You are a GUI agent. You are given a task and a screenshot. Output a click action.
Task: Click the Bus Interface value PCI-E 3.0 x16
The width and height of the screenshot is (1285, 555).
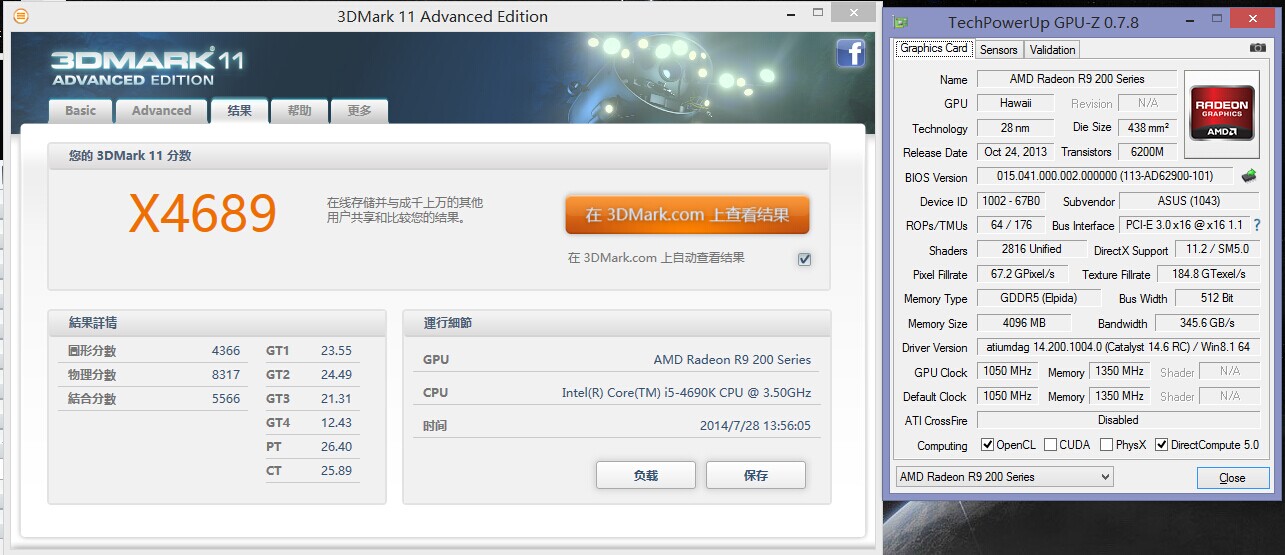coord(1184,225)
